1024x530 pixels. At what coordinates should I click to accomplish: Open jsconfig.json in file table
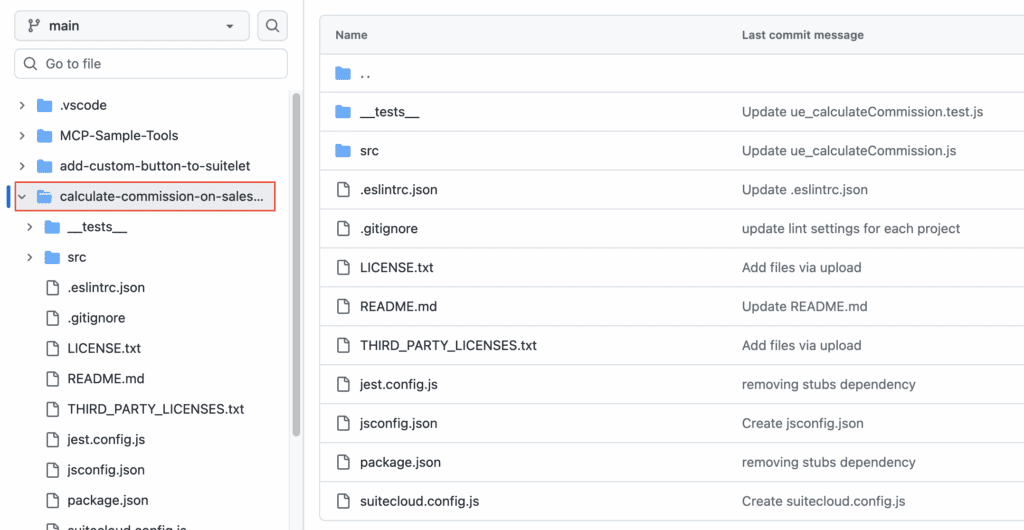(398, 423)
